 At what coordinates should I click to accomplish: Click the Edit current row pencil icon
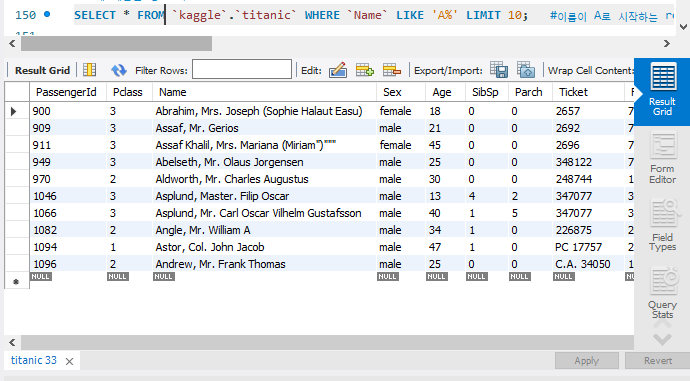[x=338, y=70]
